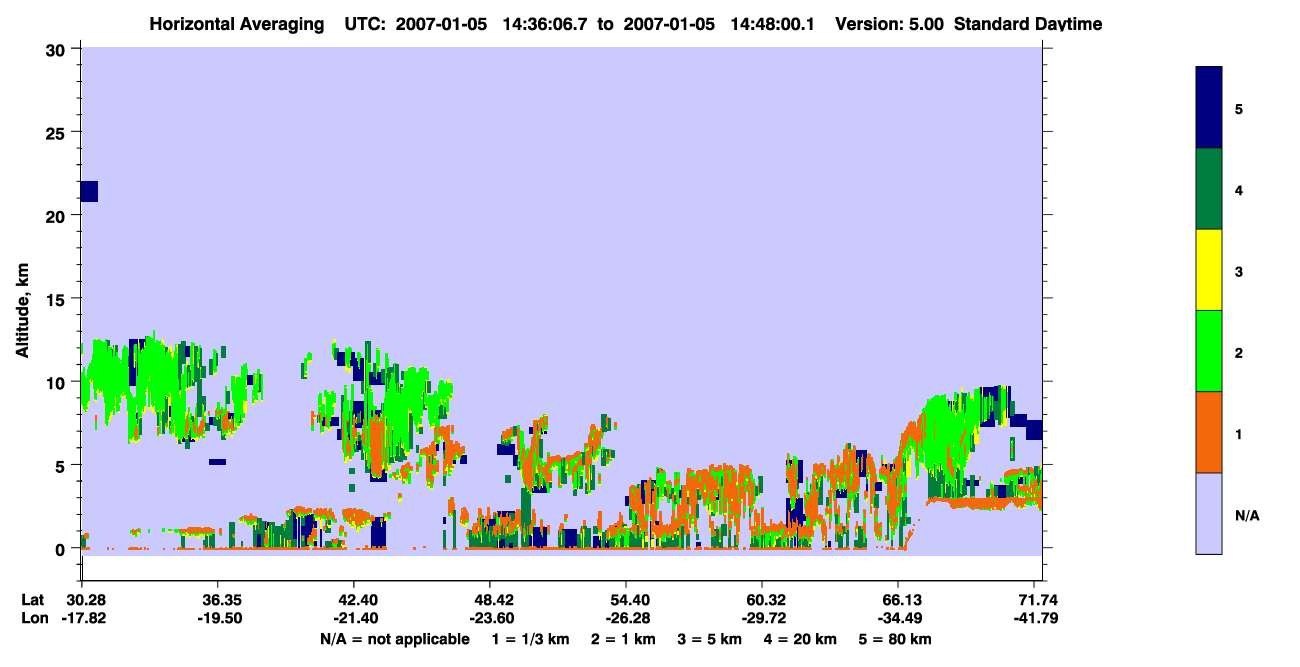The width and height of the screenshot is (1300, 667).
Task: Click the 'N/A = not applicable' legend note
Action: (x=394, y=639)
